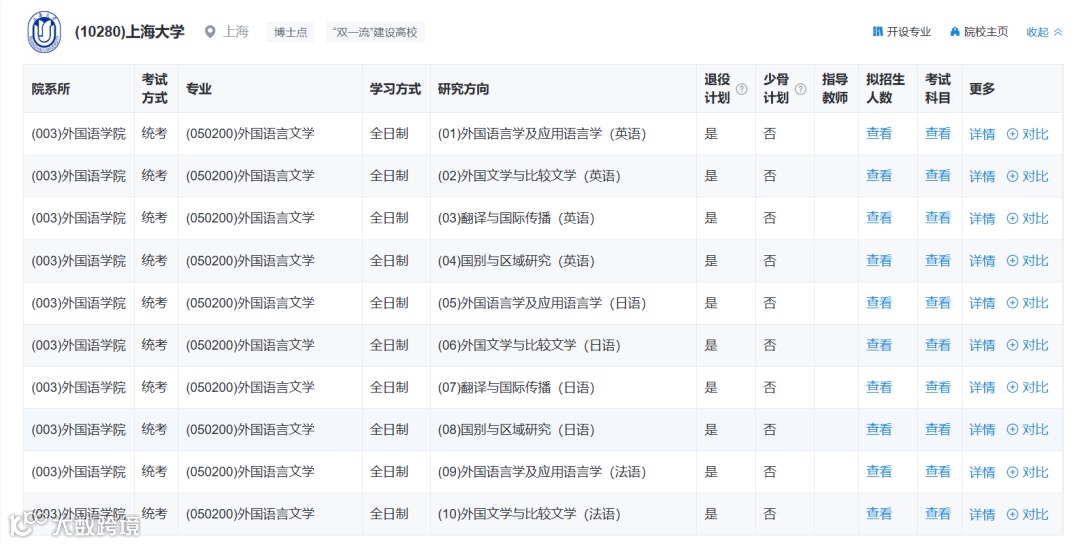The width and height of the screenshot is (1080, 545).
Task: Add row (09)外国语言学及应用语言学（法语） to 对比
Action: [x=1028, y=473]
